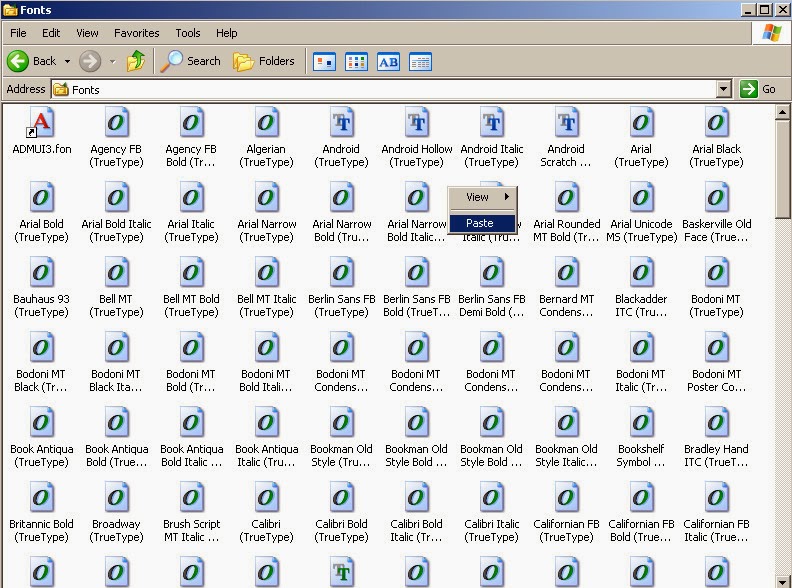
Task: Open the File menu
Action: pos(18,33)
